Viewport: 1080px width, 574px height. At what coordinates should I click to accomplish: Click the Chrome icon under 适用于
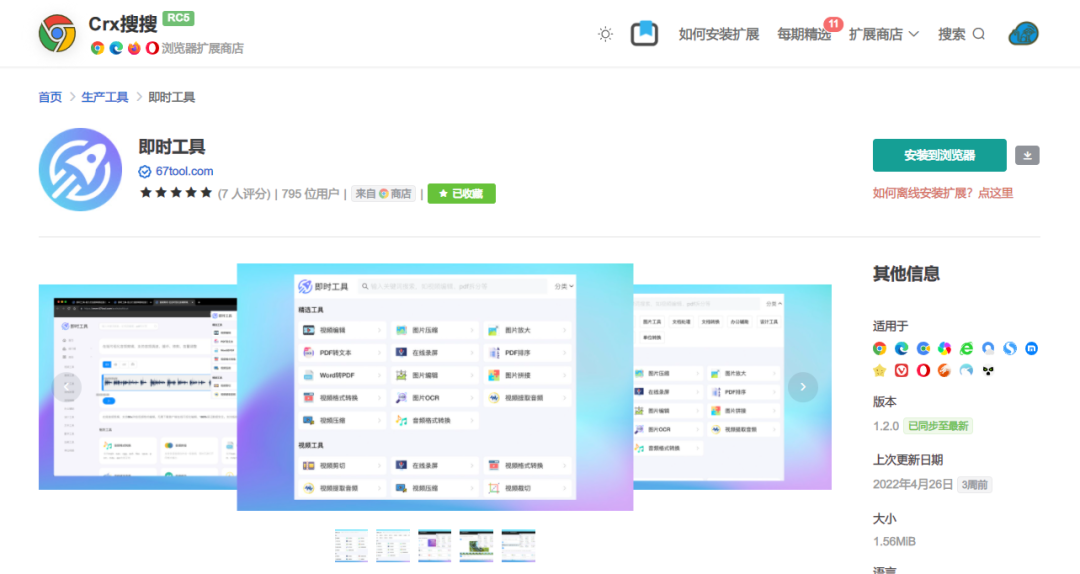click(880, 349)
